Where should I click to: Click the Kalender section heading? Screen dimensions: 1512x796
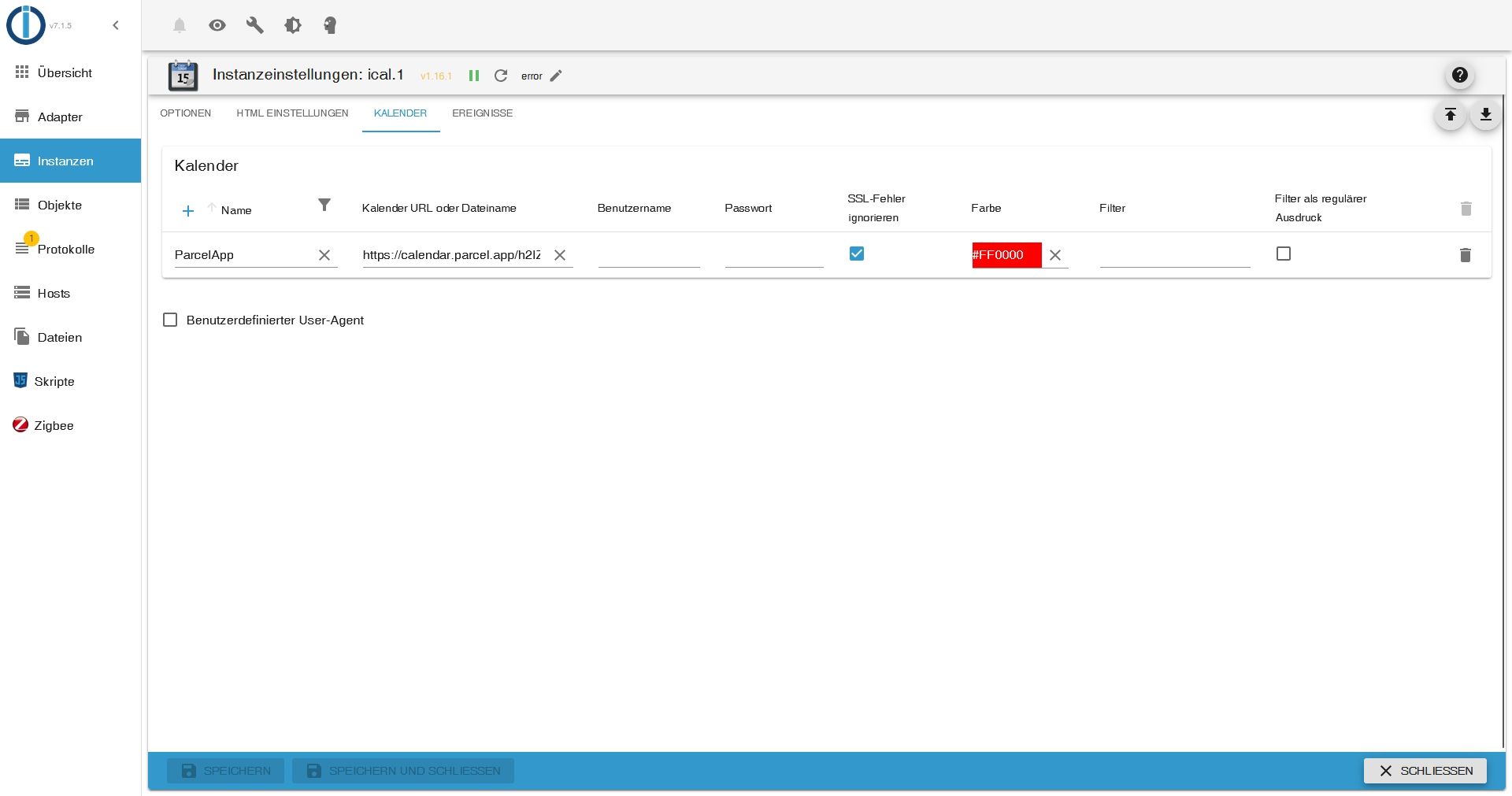pyautogui.click(x=206, y=165)
